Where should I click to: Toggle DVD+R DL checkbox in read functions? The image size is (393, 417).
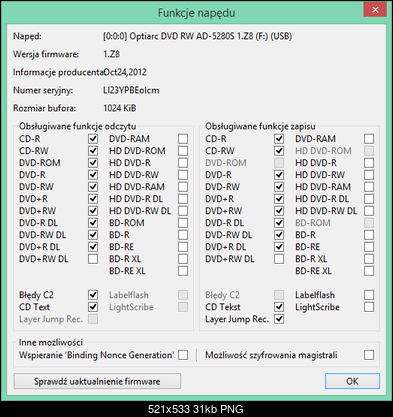[x=93, y=247]
